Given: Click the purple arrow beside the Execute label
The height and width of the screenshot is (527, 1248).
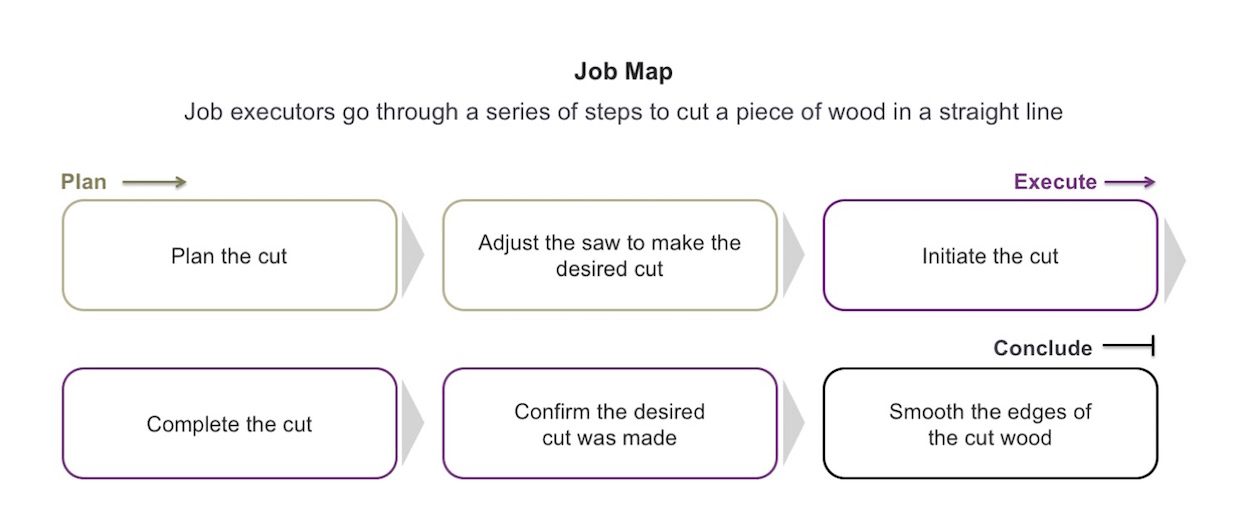Looking at the screenshot, I should (x=1130, y=182).
